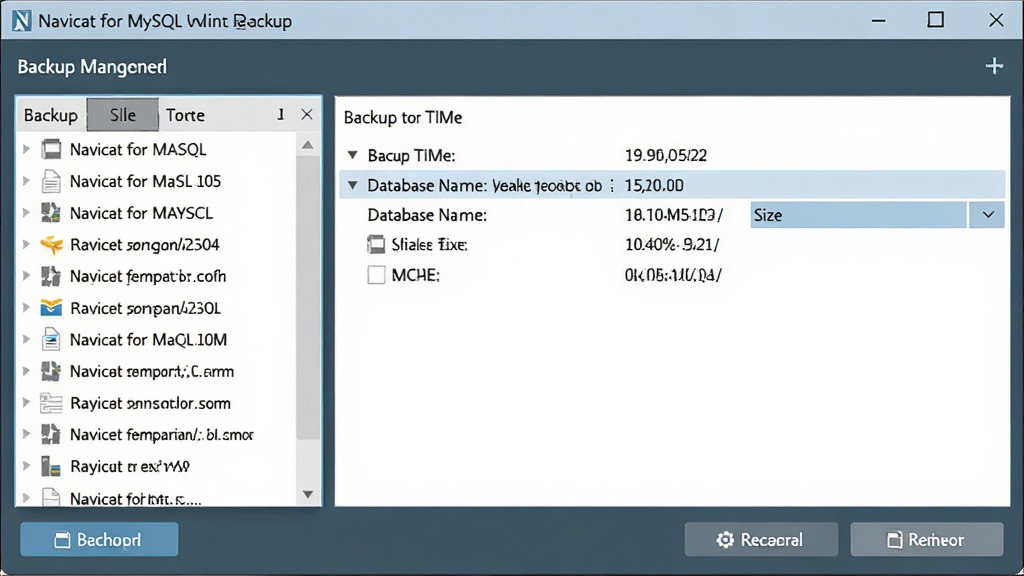This screenshot has height=576, width=1024.
Task: Select the file icon beside Navicat for MaQL.10M
Action: click(51, 340)
